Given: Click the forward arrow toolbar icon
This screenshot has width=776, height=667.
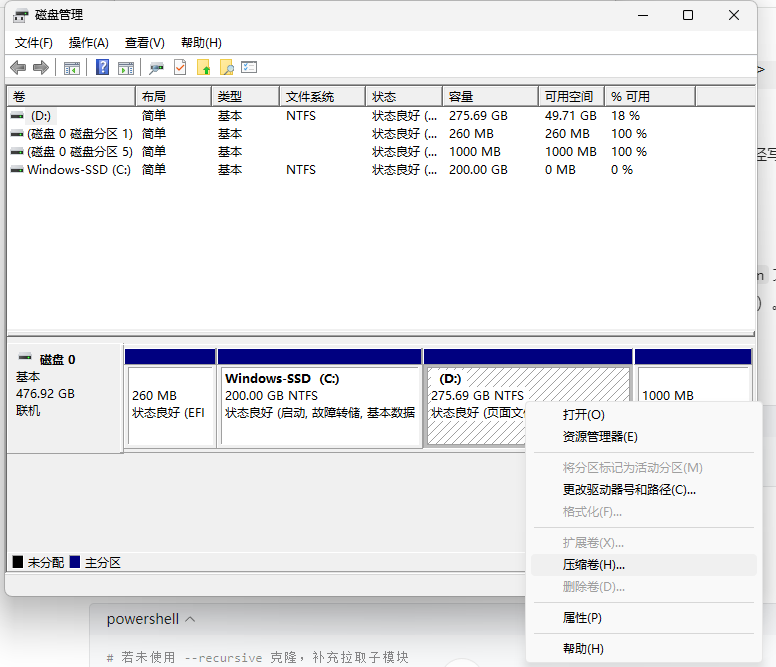Looking at the screenshot, I should pyautogui.click(x=41, y=67).
